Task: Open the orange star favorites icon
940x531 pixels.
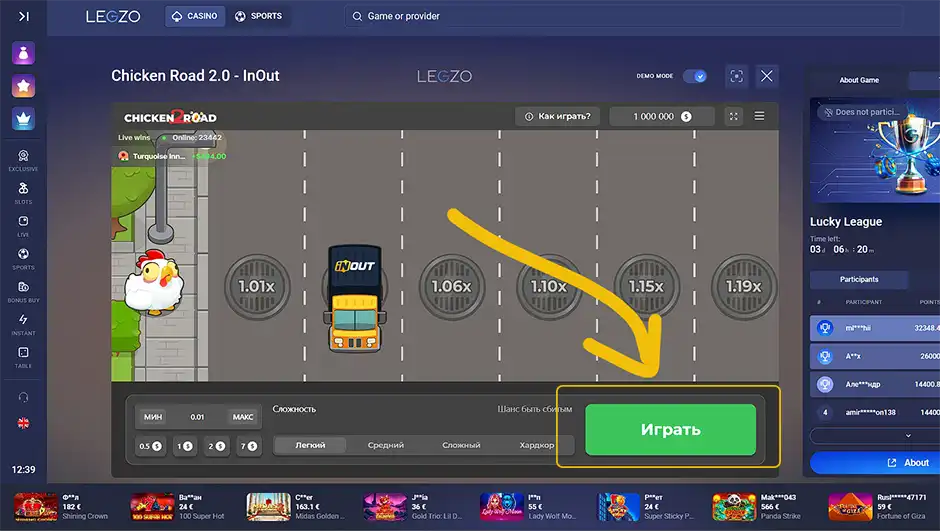Action: [x=23, y=86]
